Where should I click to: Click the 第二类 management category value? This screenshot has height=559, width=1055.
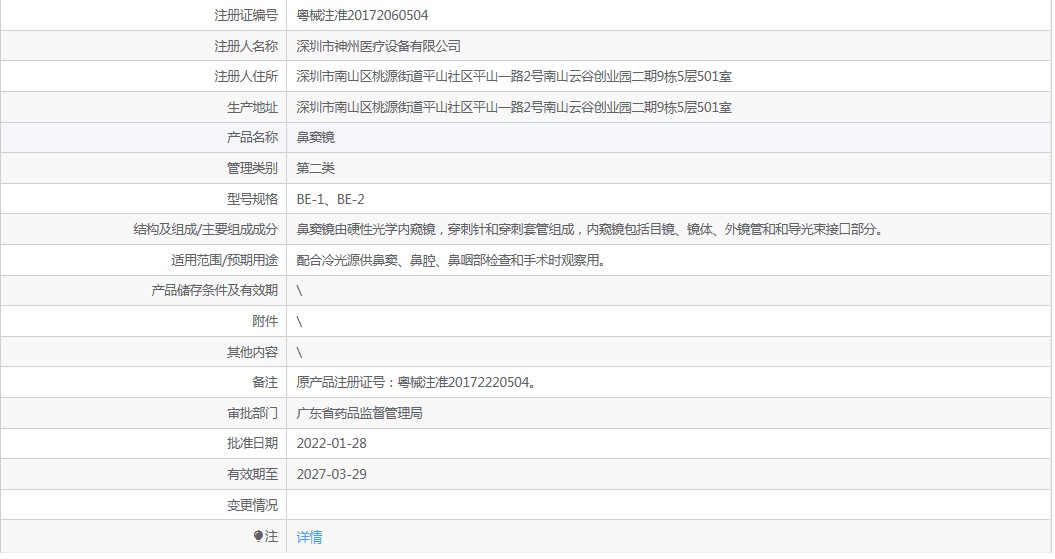316,168
